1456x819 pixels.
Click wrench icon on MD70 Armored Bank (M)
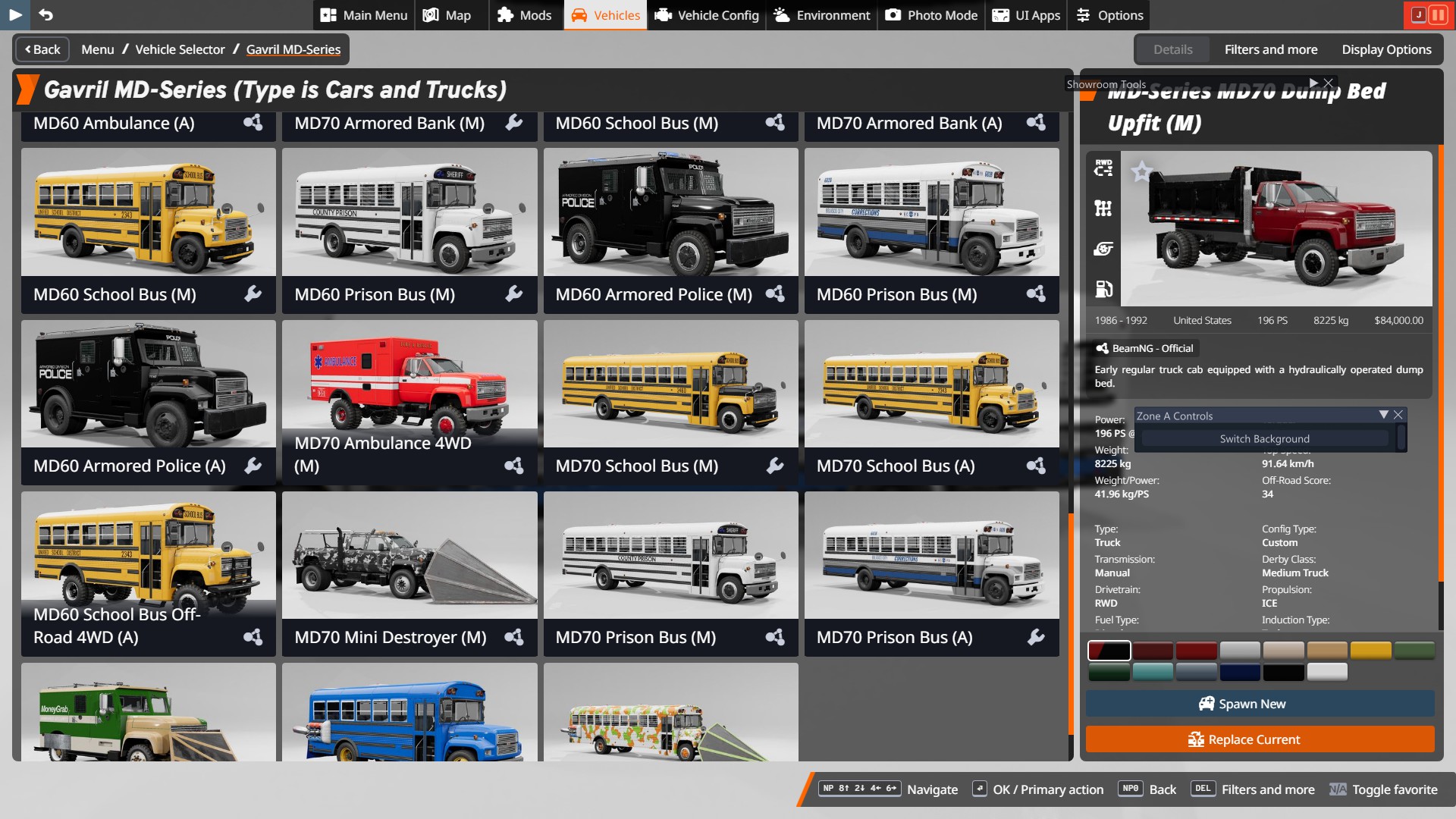pyautogui.click(x=514, y=123)
